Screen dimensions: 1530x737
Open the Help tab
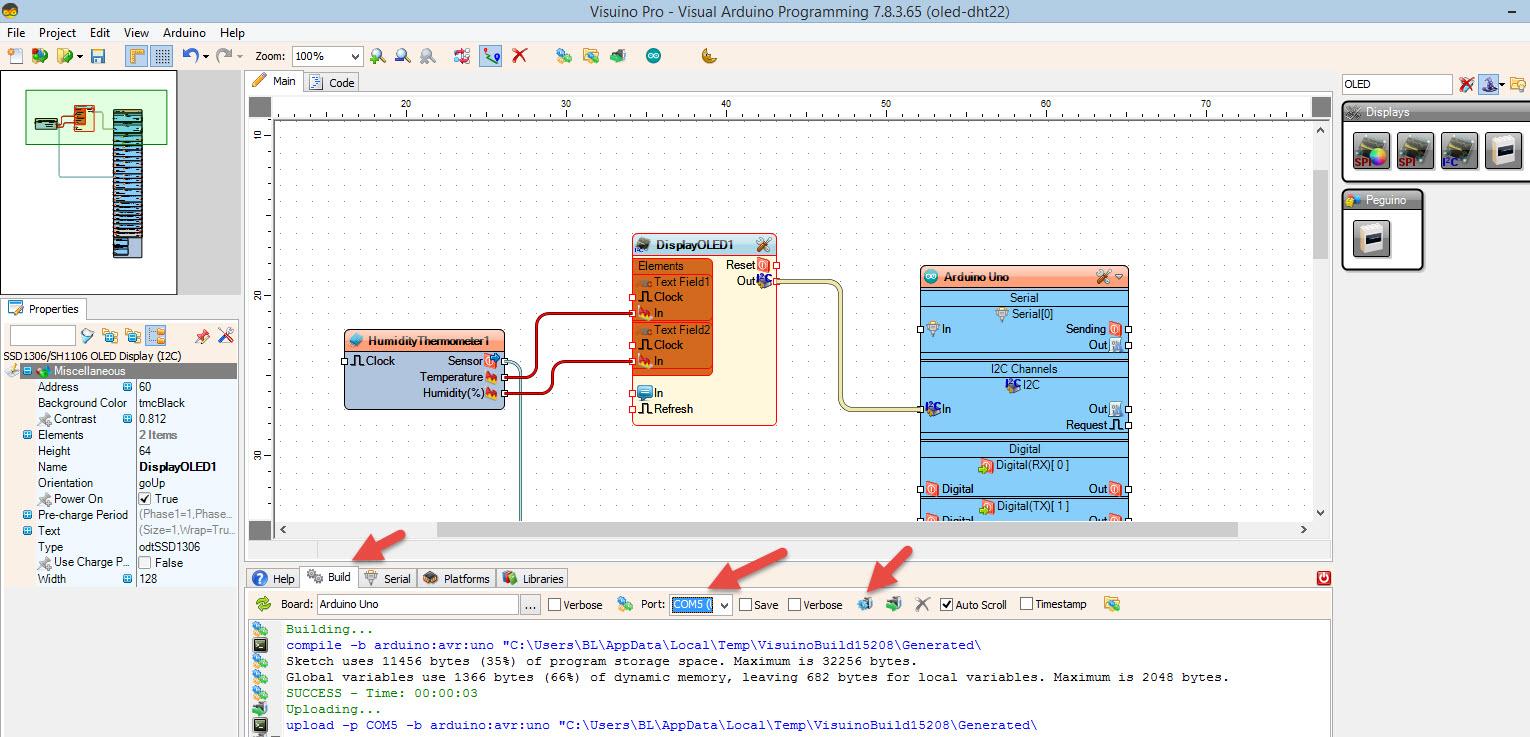point(274,578)
